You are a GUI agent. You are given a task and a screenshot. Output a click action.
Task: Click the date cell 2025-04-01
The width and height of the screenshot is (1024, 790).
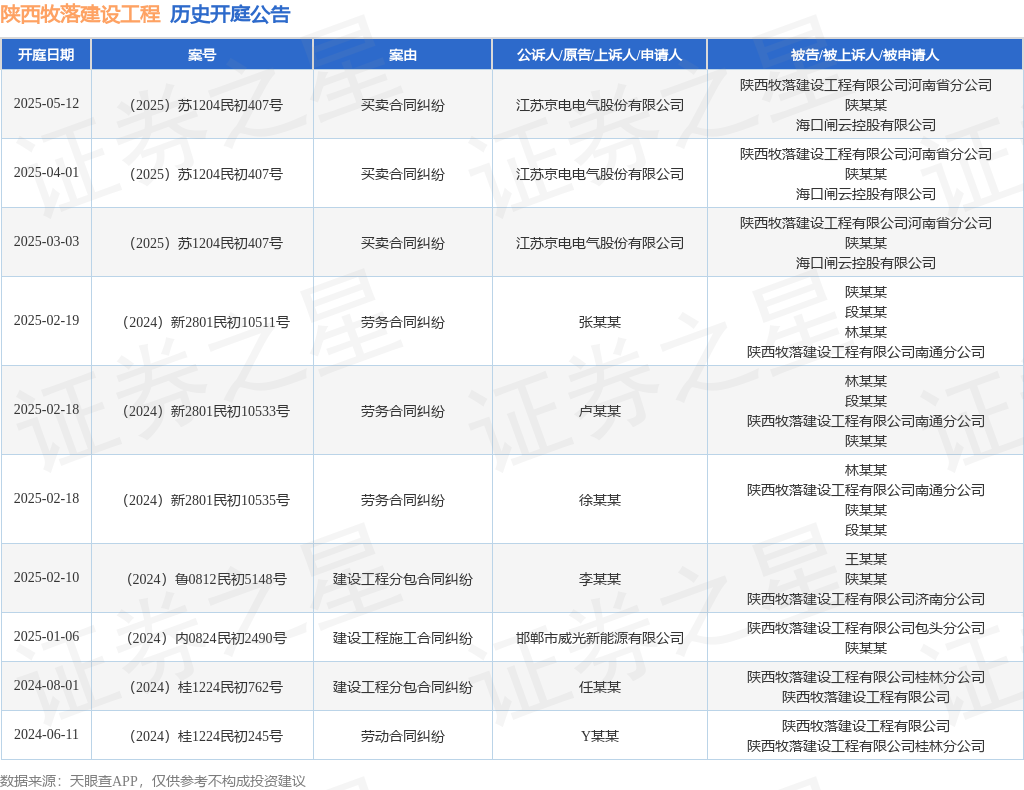coord(46,173)
